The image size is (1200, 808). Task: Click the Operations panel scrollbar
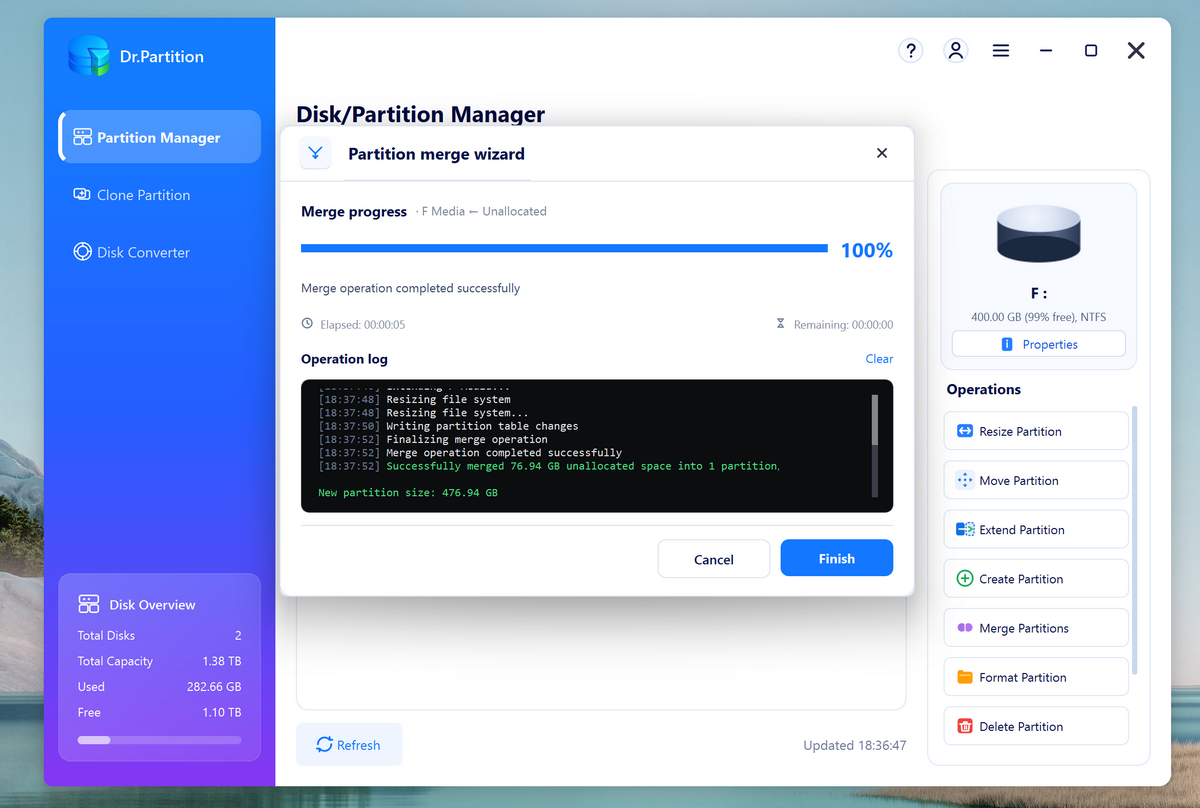pyautogui.click(x=1135, y=540)
